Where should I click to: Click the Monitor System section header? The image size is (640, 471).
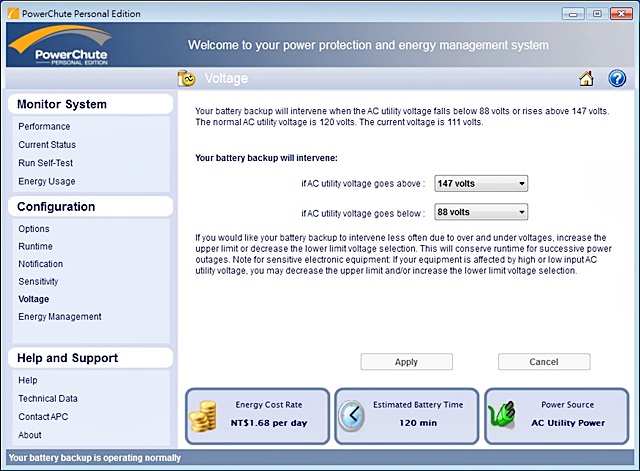[x=90, y=104]
